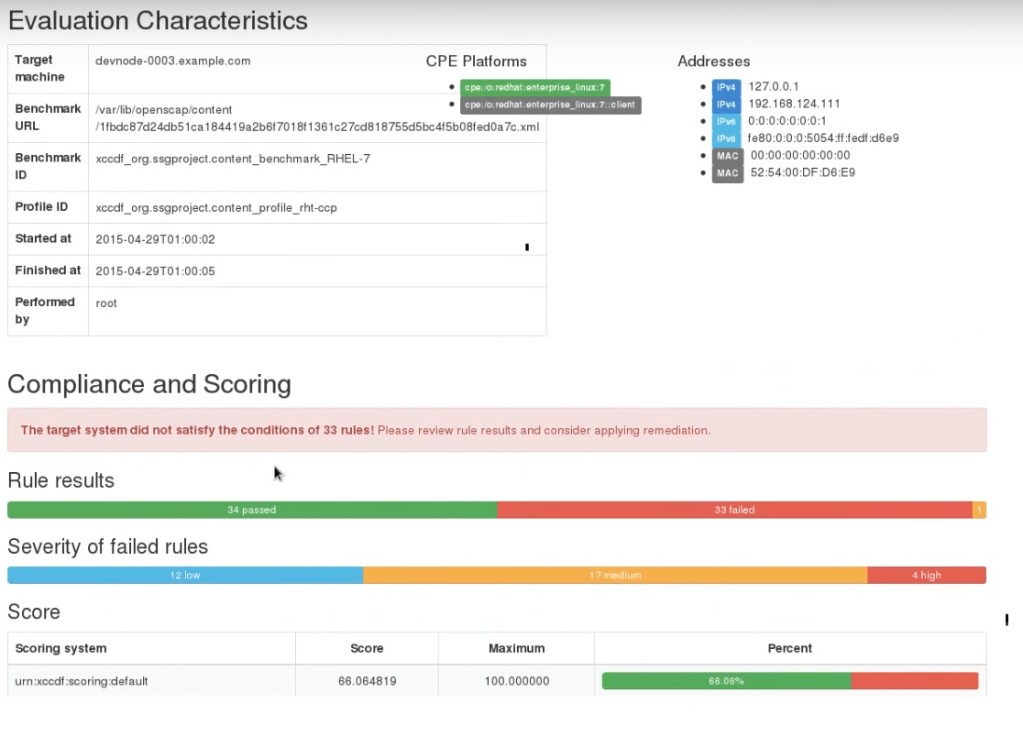Click the green 34 passed bar segment
Screen dimensions: 1023x737
click(251, 510)
